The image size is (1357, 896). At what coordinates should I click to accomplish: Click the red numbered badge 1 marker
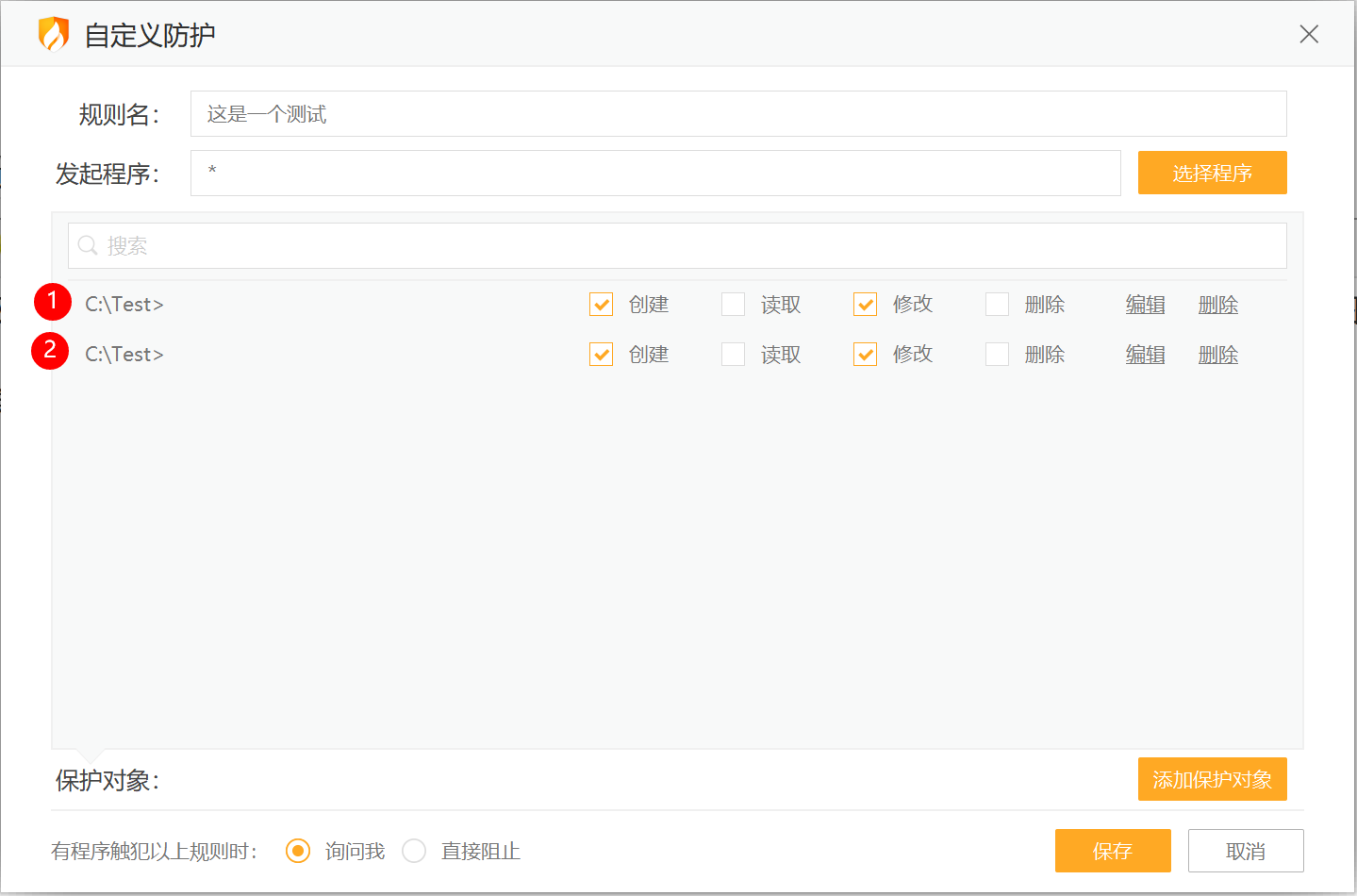52,302
